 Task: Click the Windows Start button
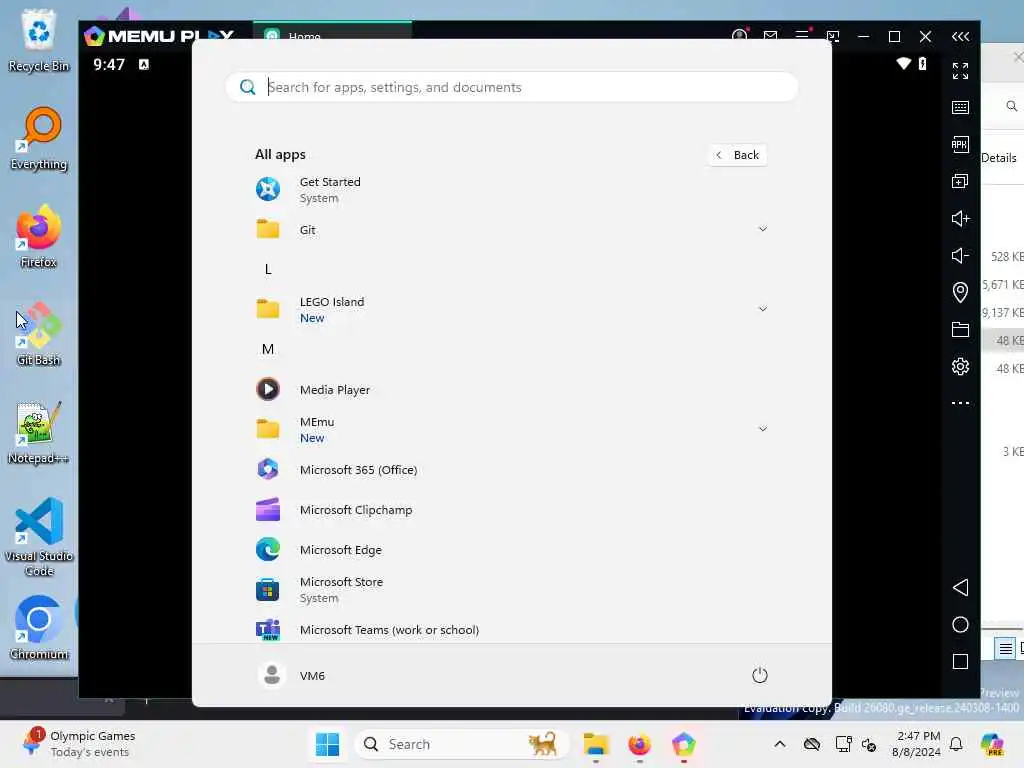click(327, 744)
